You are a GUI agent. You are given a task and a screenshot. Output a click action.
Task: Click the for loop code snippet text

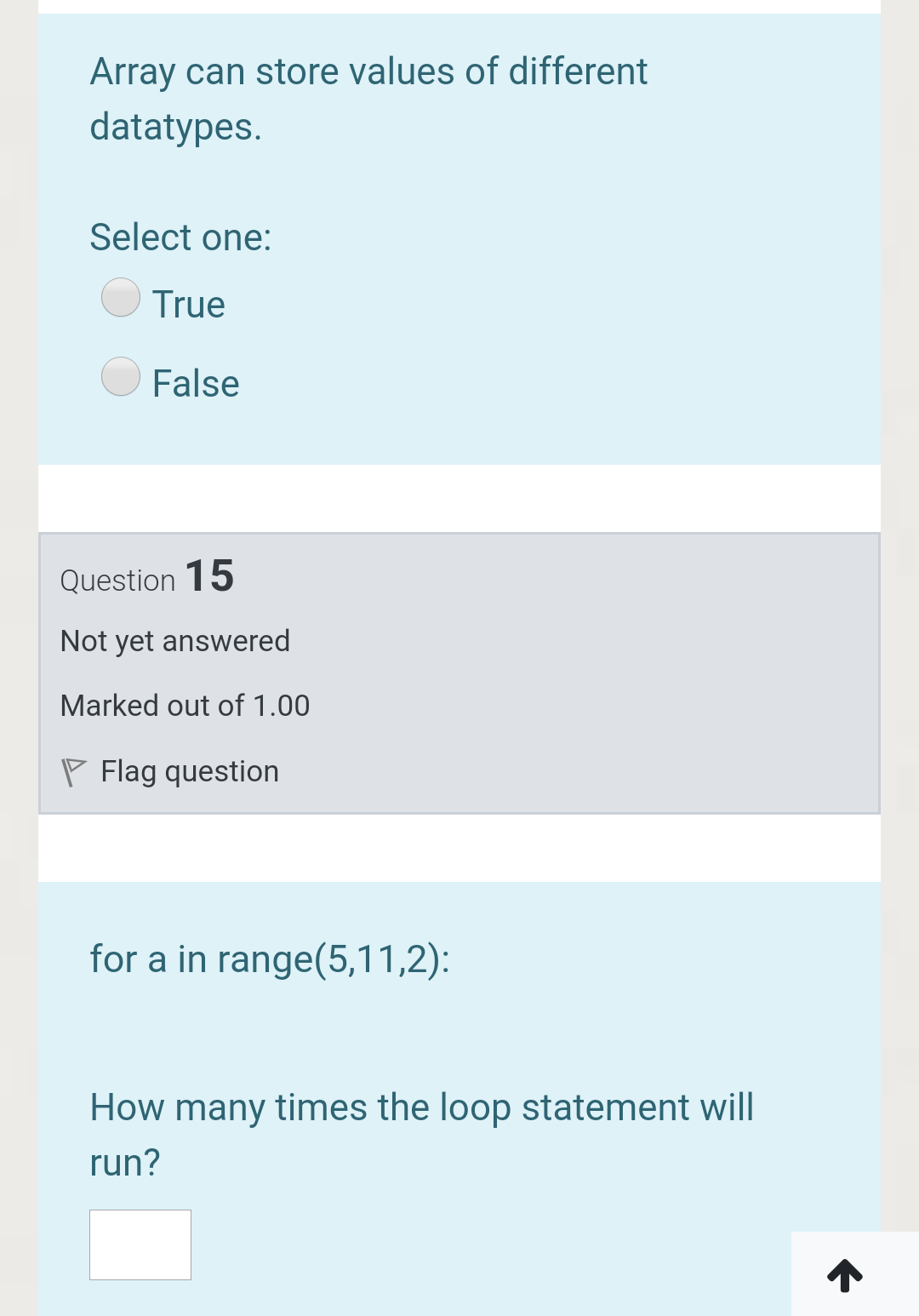[271, 958]
